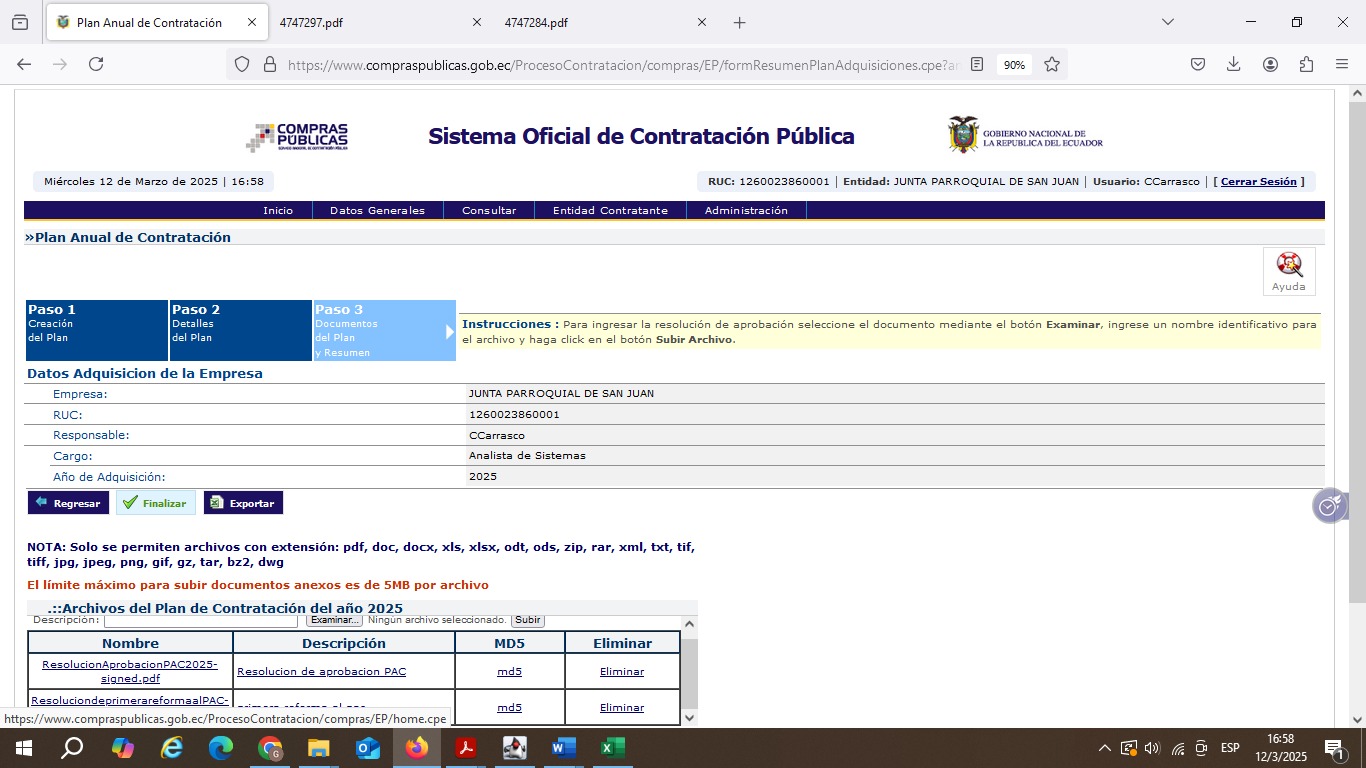Open the Firefox hamburger application menu
Screen dimensions: 1366x768
1342,64
